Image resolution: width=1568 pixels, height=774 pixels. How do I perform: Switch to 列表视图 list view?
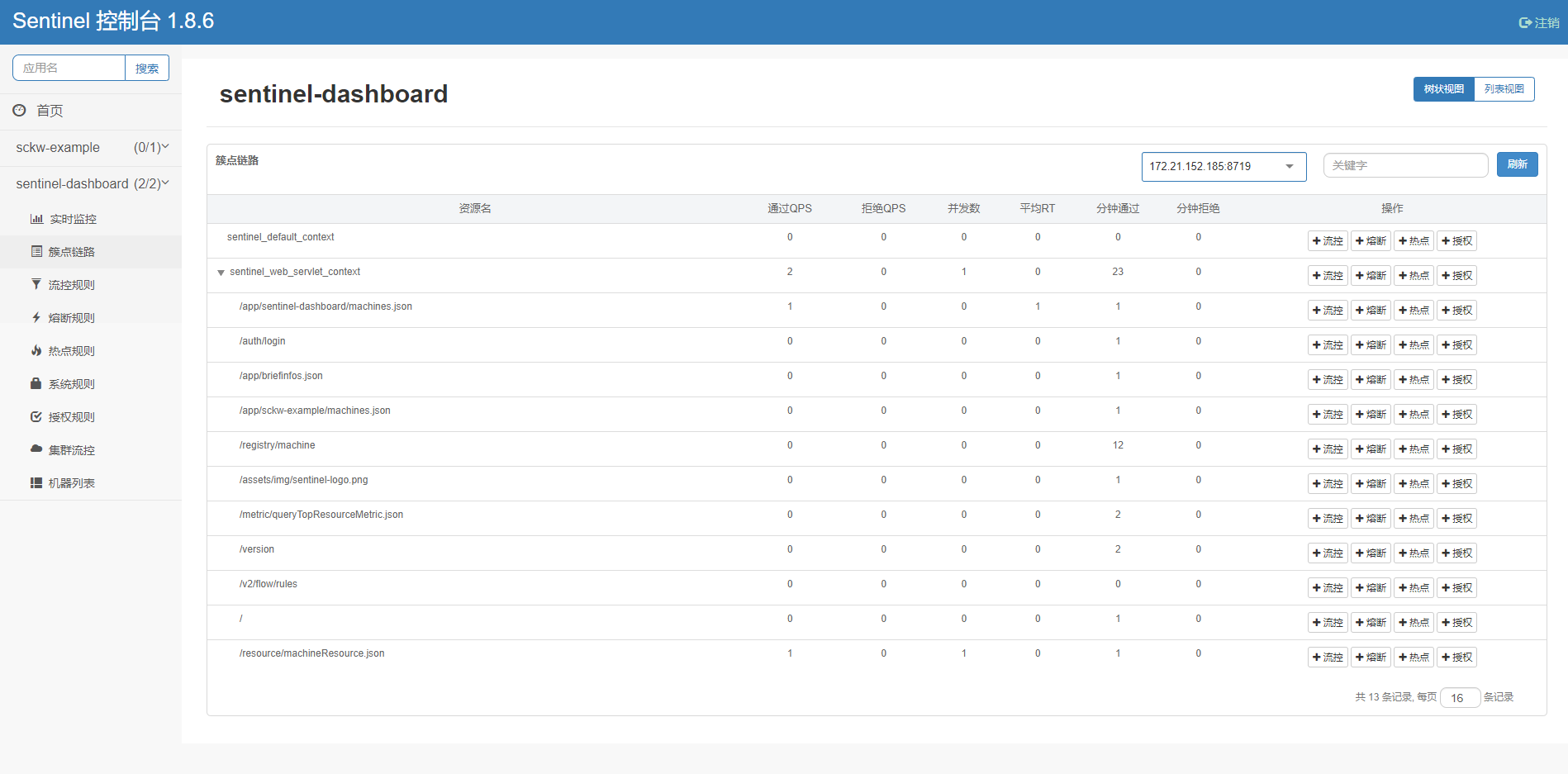coord(1504,89)
